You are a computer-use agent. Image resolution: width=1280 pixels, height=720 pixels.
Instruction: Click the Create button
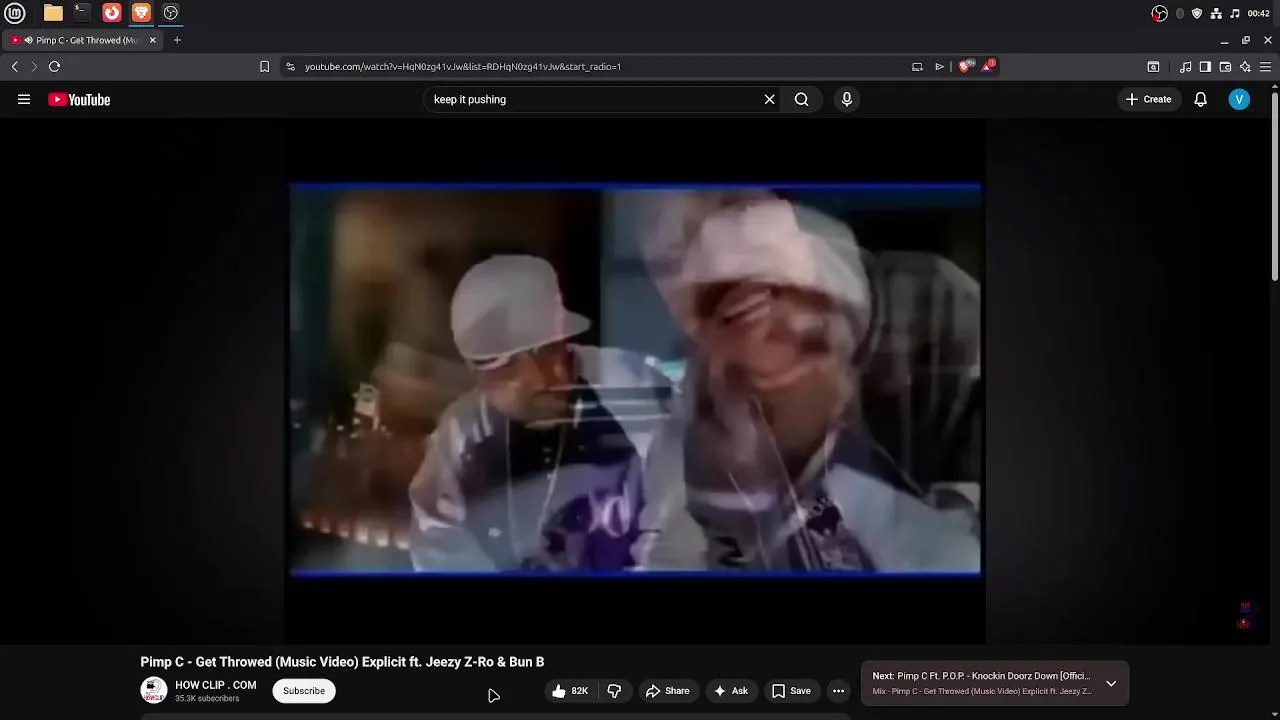coord(1148,99)
